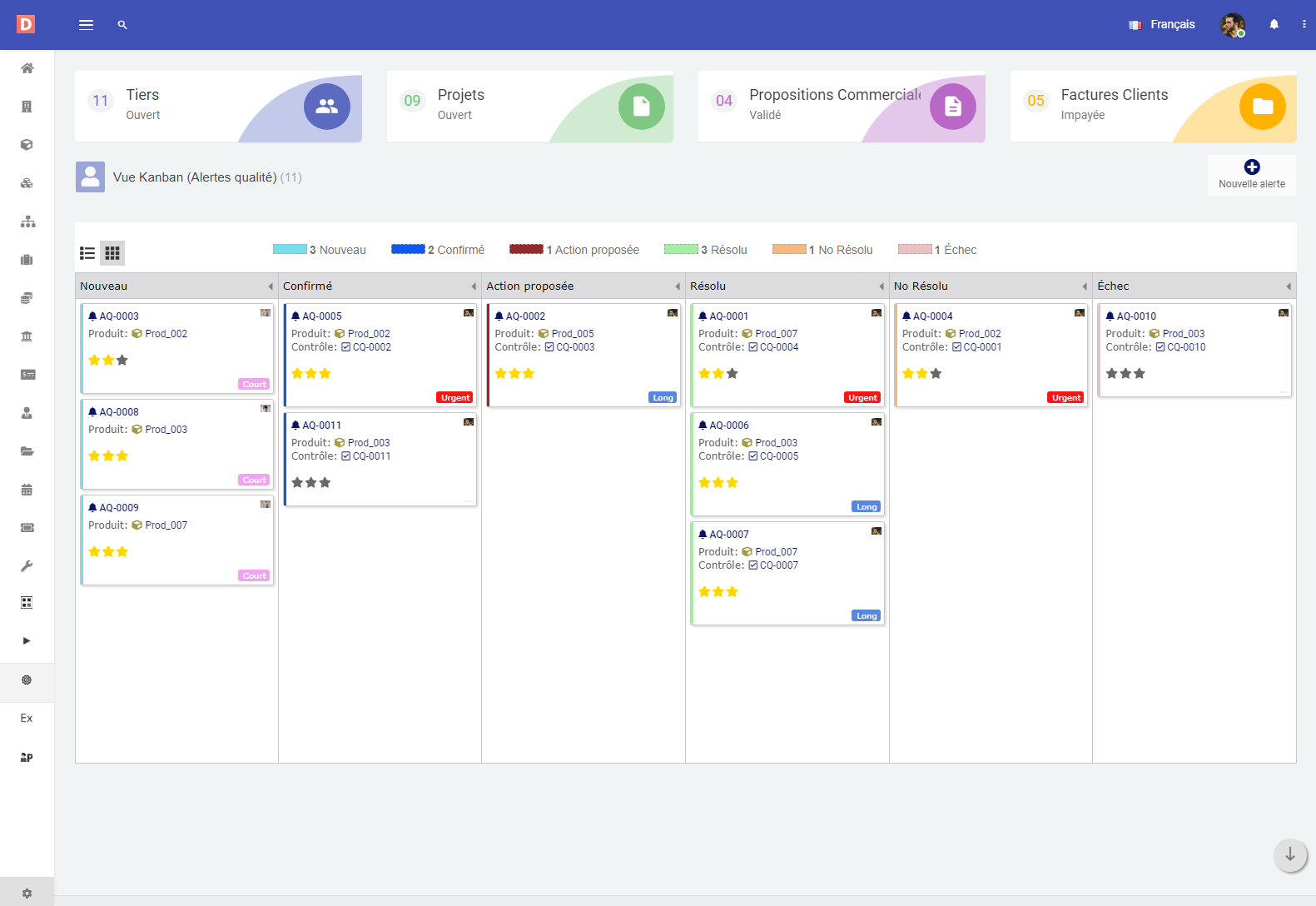Open the coins (billing) icon in the sidebar
The width and height of the screenshot is (1316, 906).
(27, 298)
